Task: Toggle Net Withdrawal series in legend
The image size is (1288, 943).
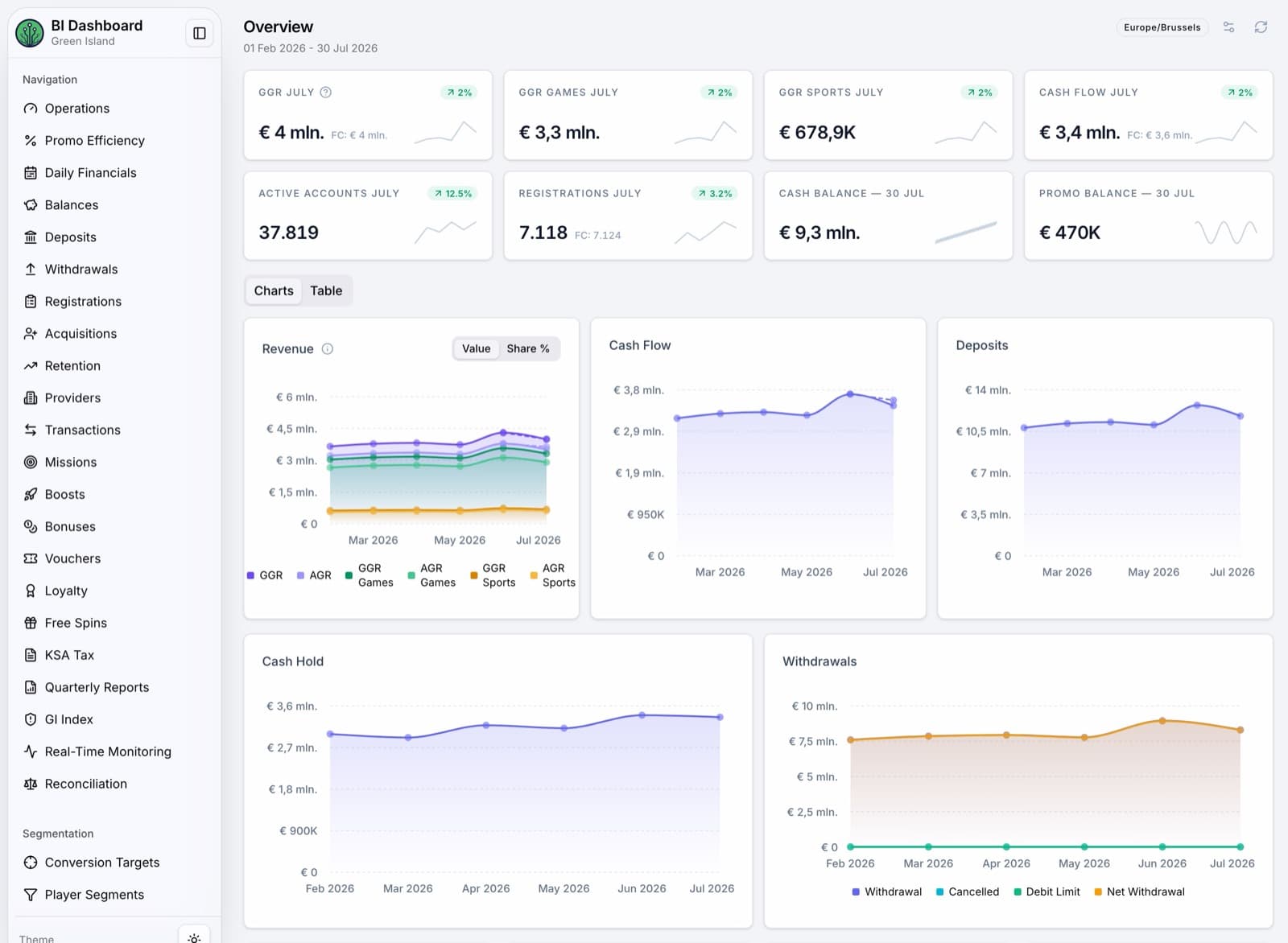Action: (x=1139, y=892)
